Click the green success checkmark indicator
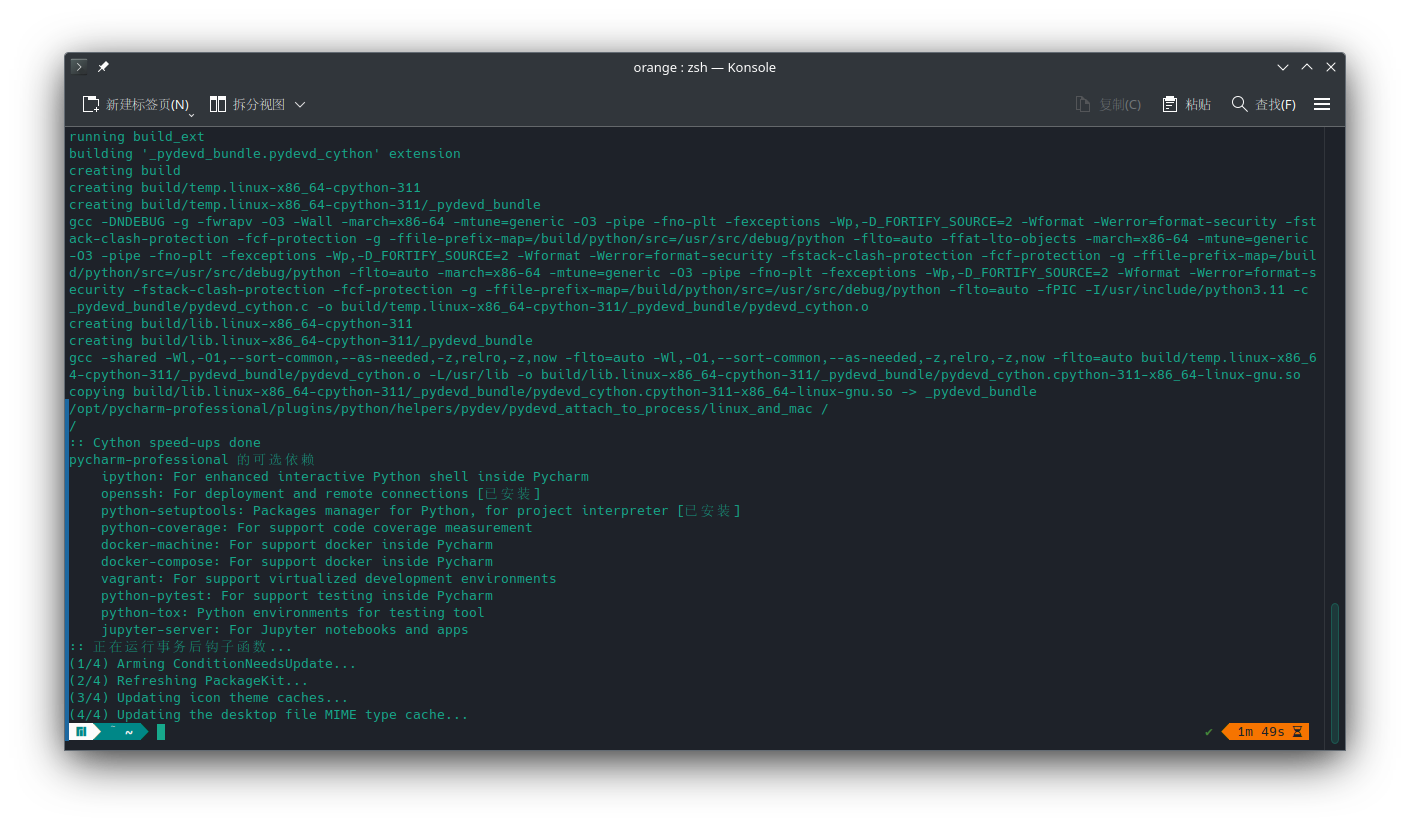 click(x=1209, y=732)
